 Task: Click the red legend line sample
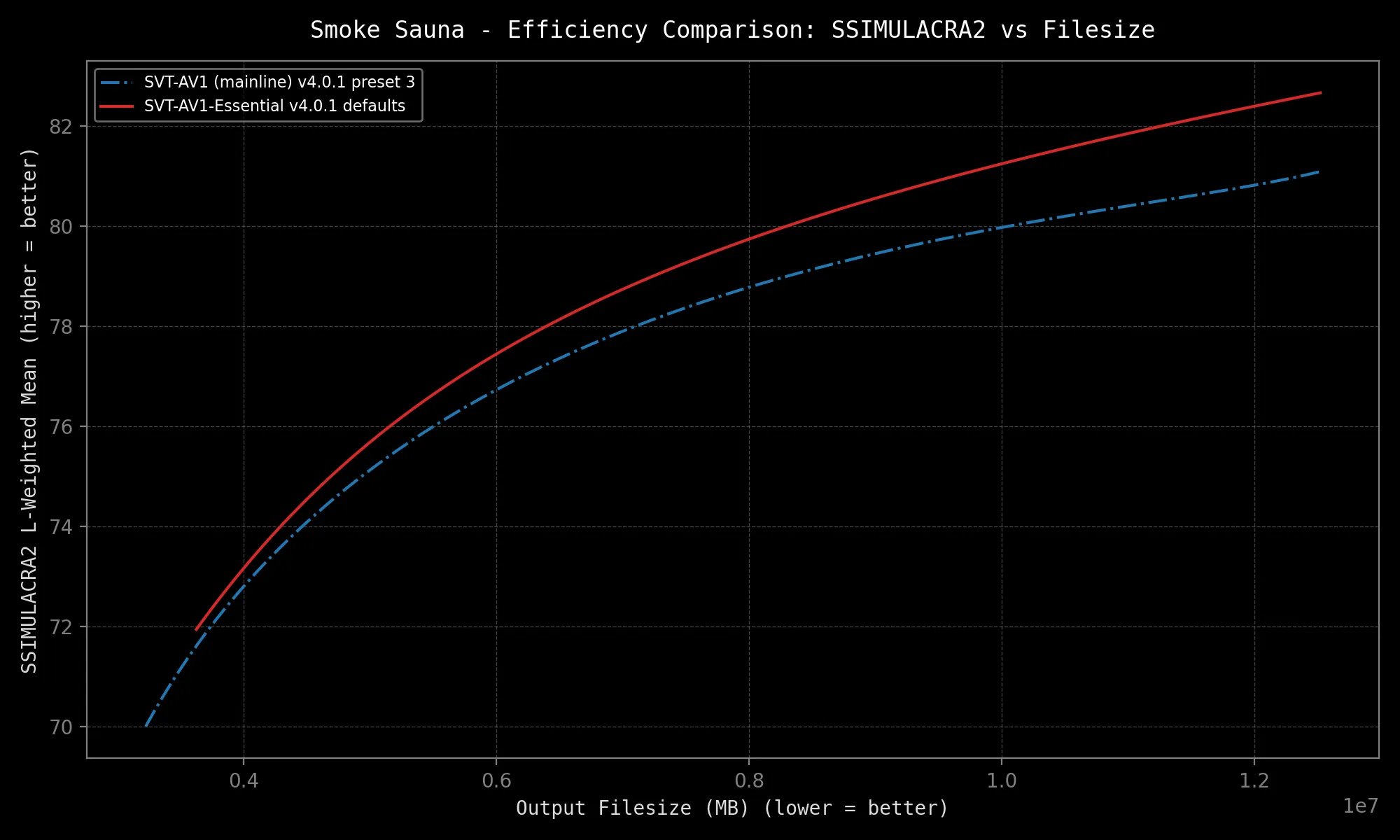coord(116,106)
